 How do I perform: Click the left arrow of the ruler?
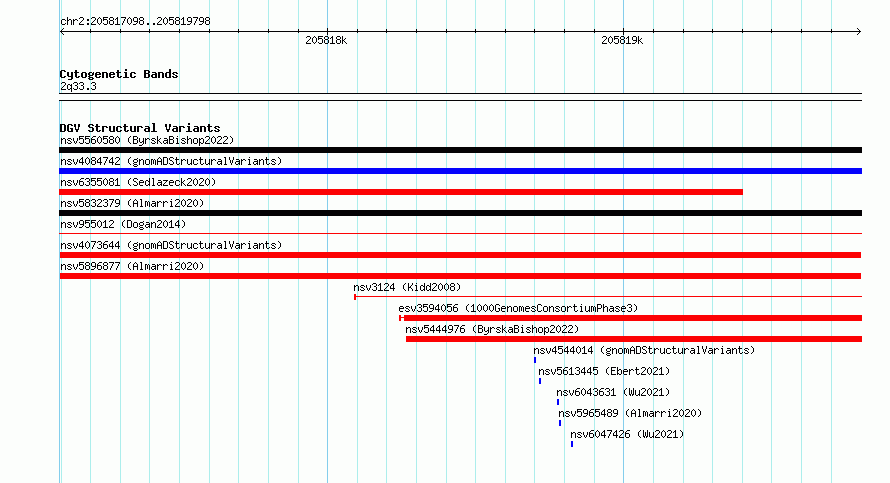[x=62, y=32]
